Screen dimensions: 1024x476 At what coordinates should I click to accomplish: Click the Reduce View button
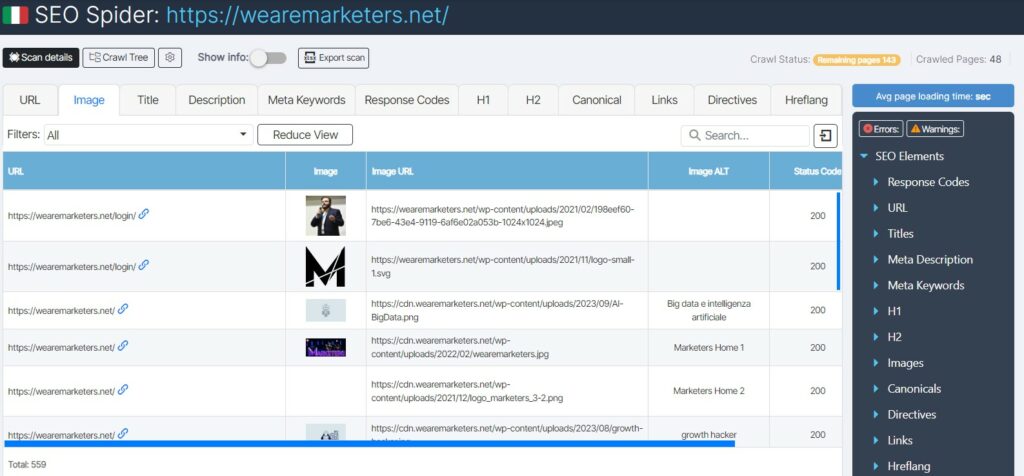pos(305,135)
